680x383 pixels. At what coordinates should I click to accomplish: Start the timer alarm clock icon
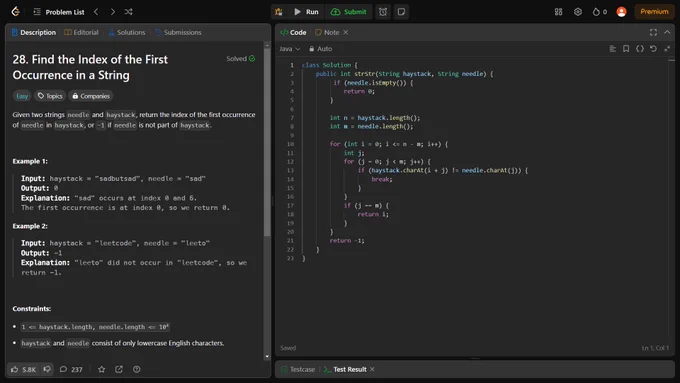(x=383, y=12)
